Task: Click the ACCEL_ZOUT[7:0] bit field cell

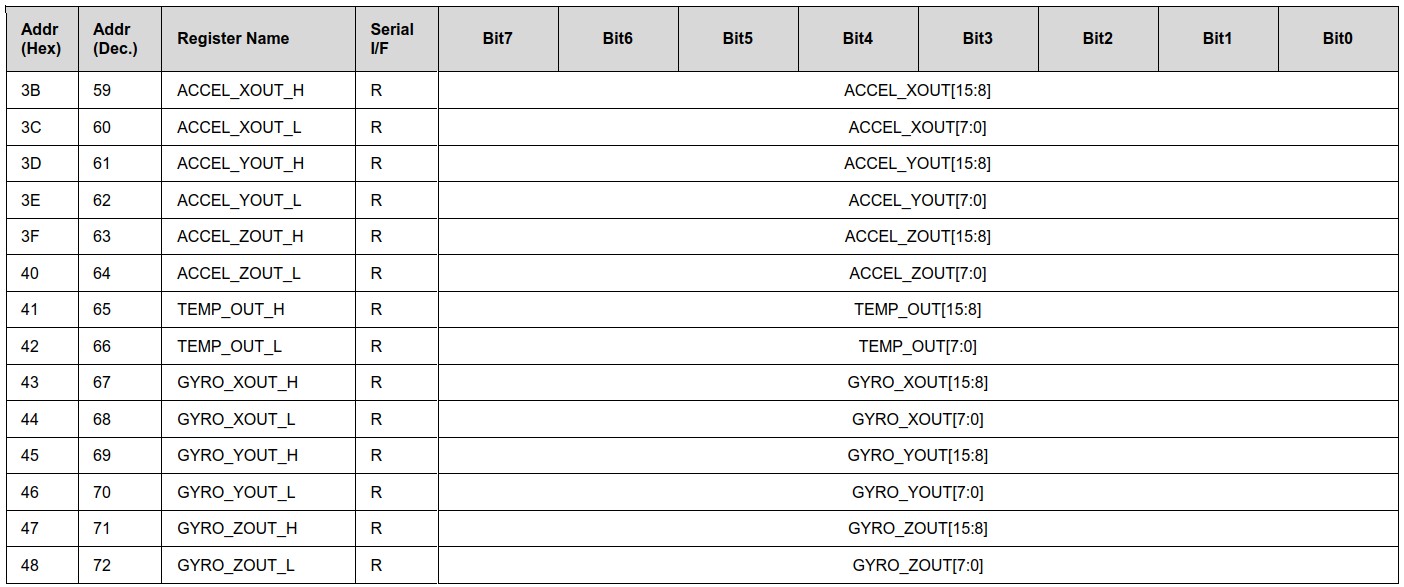Action: (917, 273)
